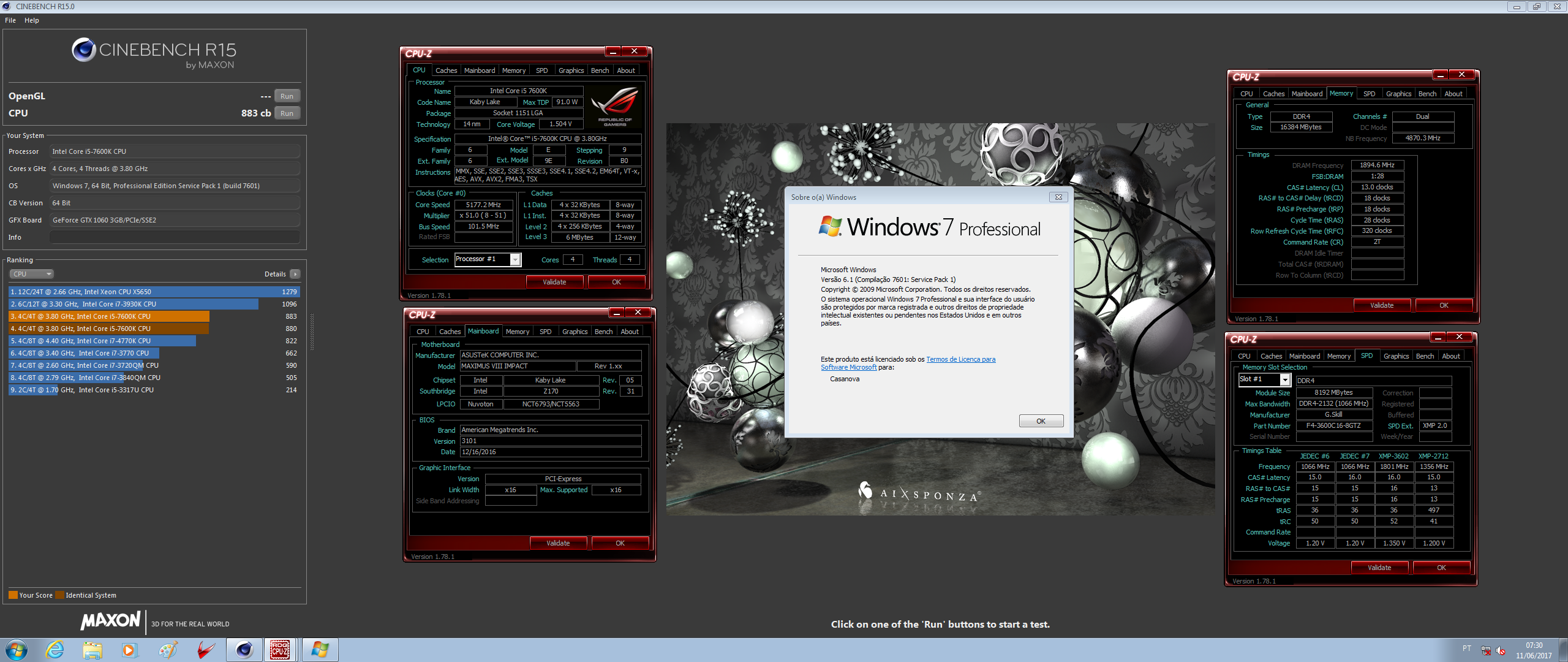This screenshot has height=662, width=1568.
Task: Click OK in the CPU-Z SPD window
Action: point(1441,568)
